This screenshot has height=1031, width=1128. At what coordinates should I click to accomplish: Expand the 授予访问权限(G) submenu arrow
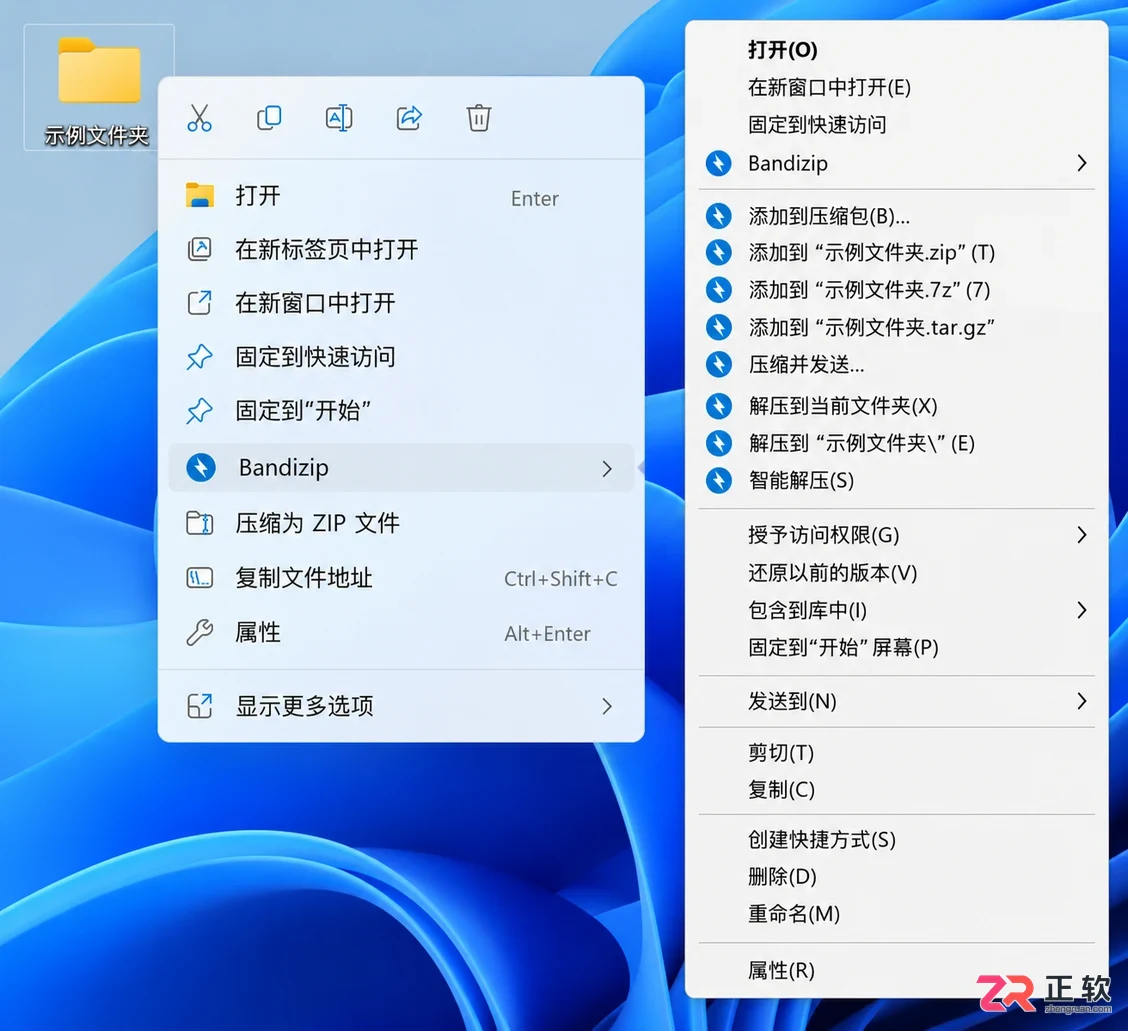(1081, 535)
